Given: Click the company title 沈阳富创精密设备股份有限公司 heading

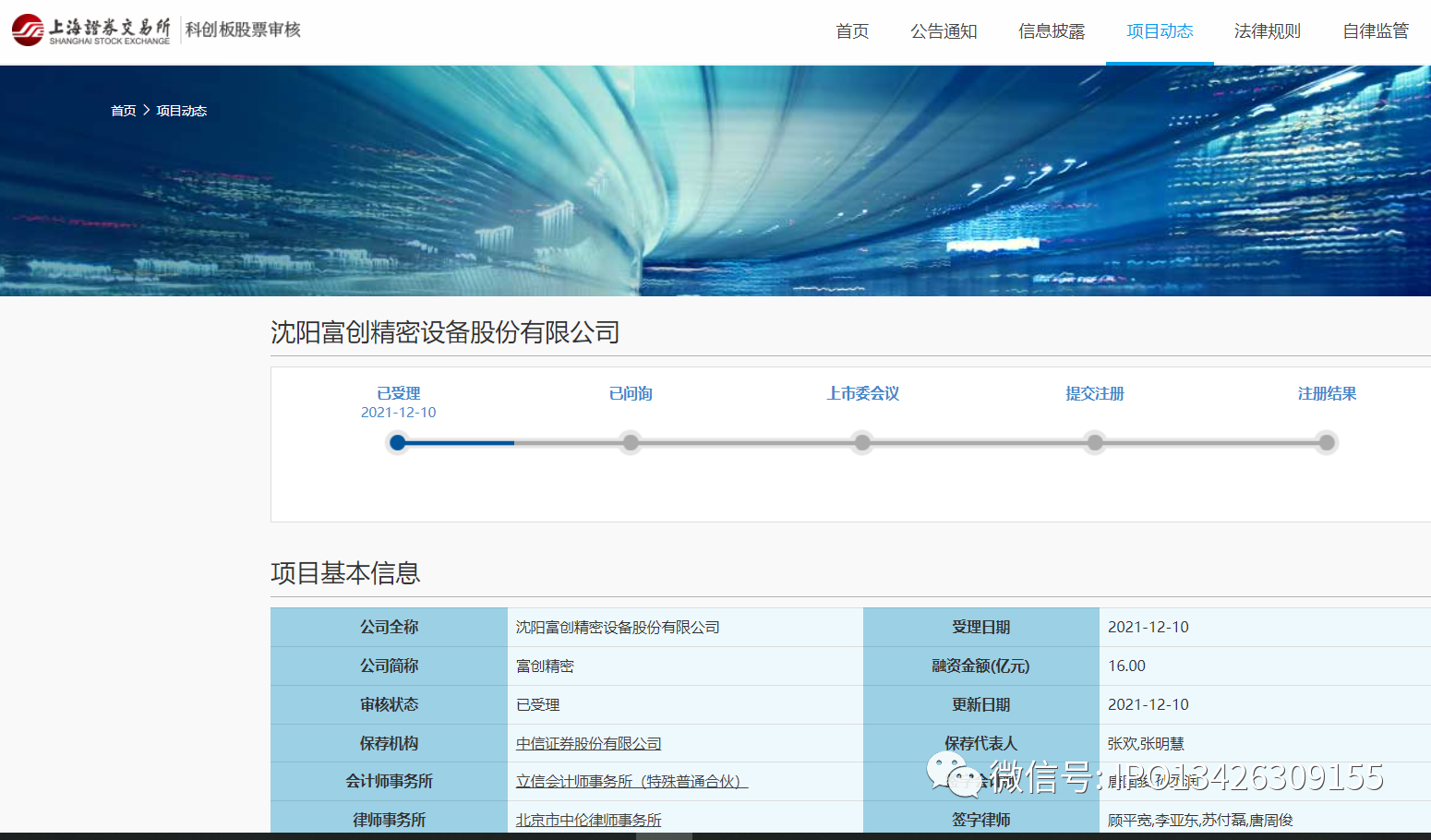Looking at the screenshot, I should (x=445, y=332).
